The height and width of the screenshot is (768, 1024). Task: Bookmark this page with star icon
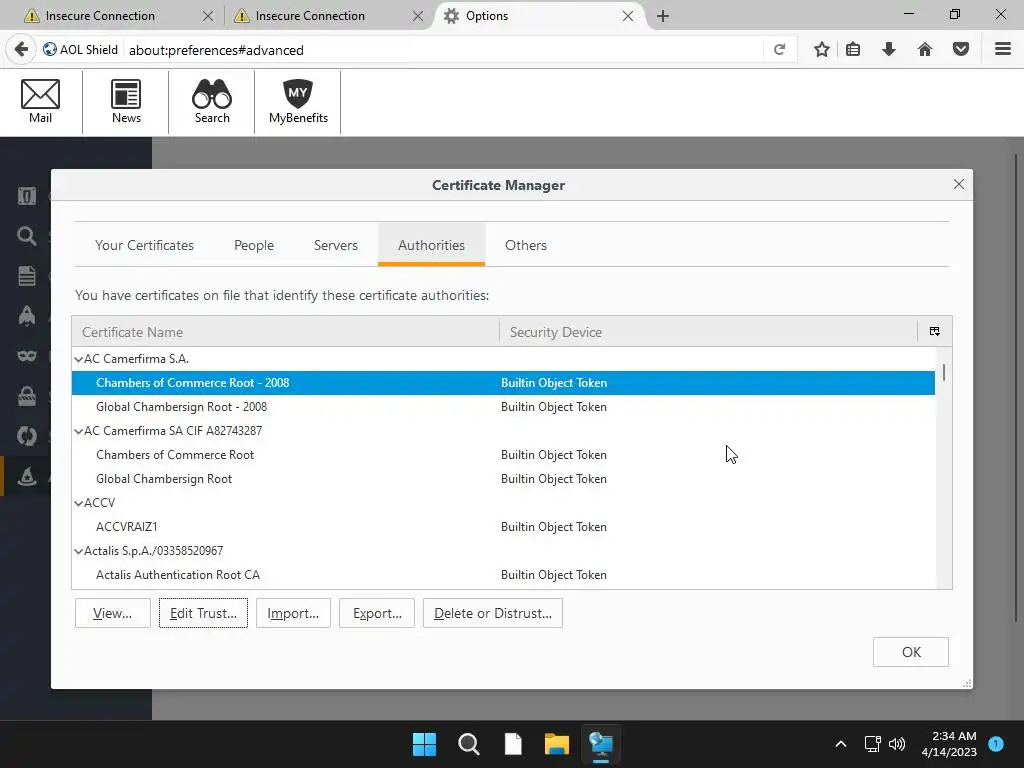[822, 49]
